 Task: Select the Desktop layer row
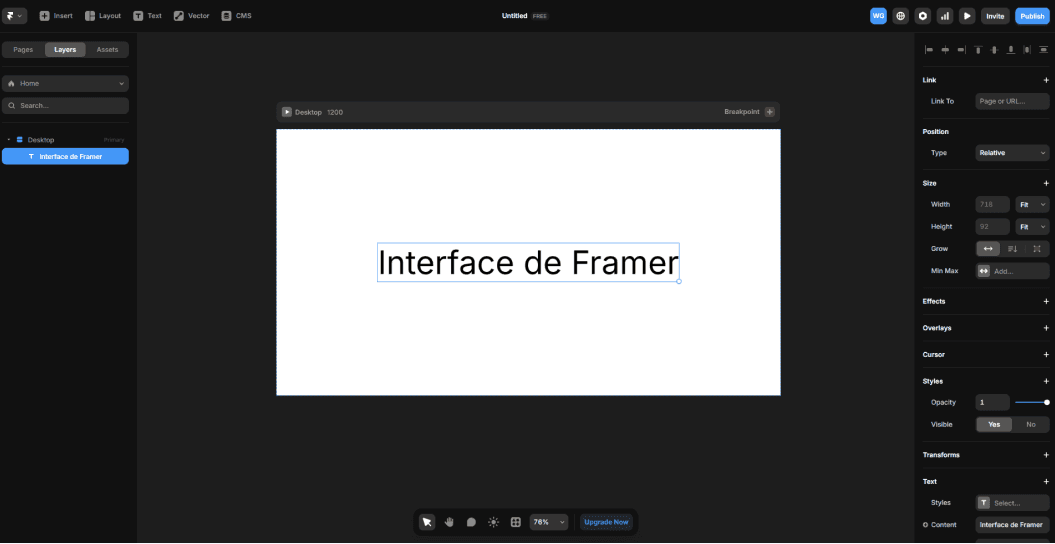click(65, 140)
